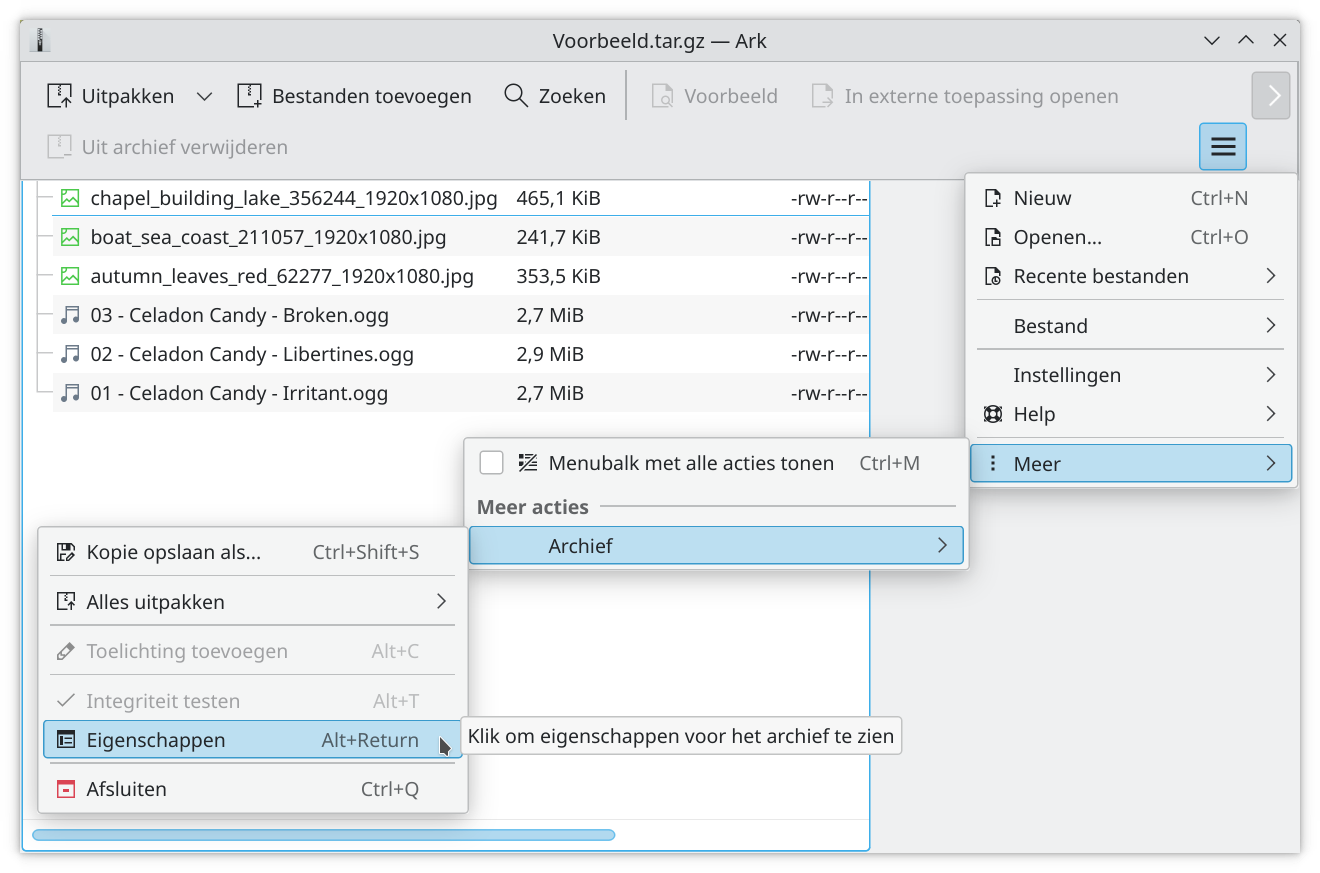Click music icon of 02 Libertines.ogg
1320x873 pixels.
pos(70,354)
